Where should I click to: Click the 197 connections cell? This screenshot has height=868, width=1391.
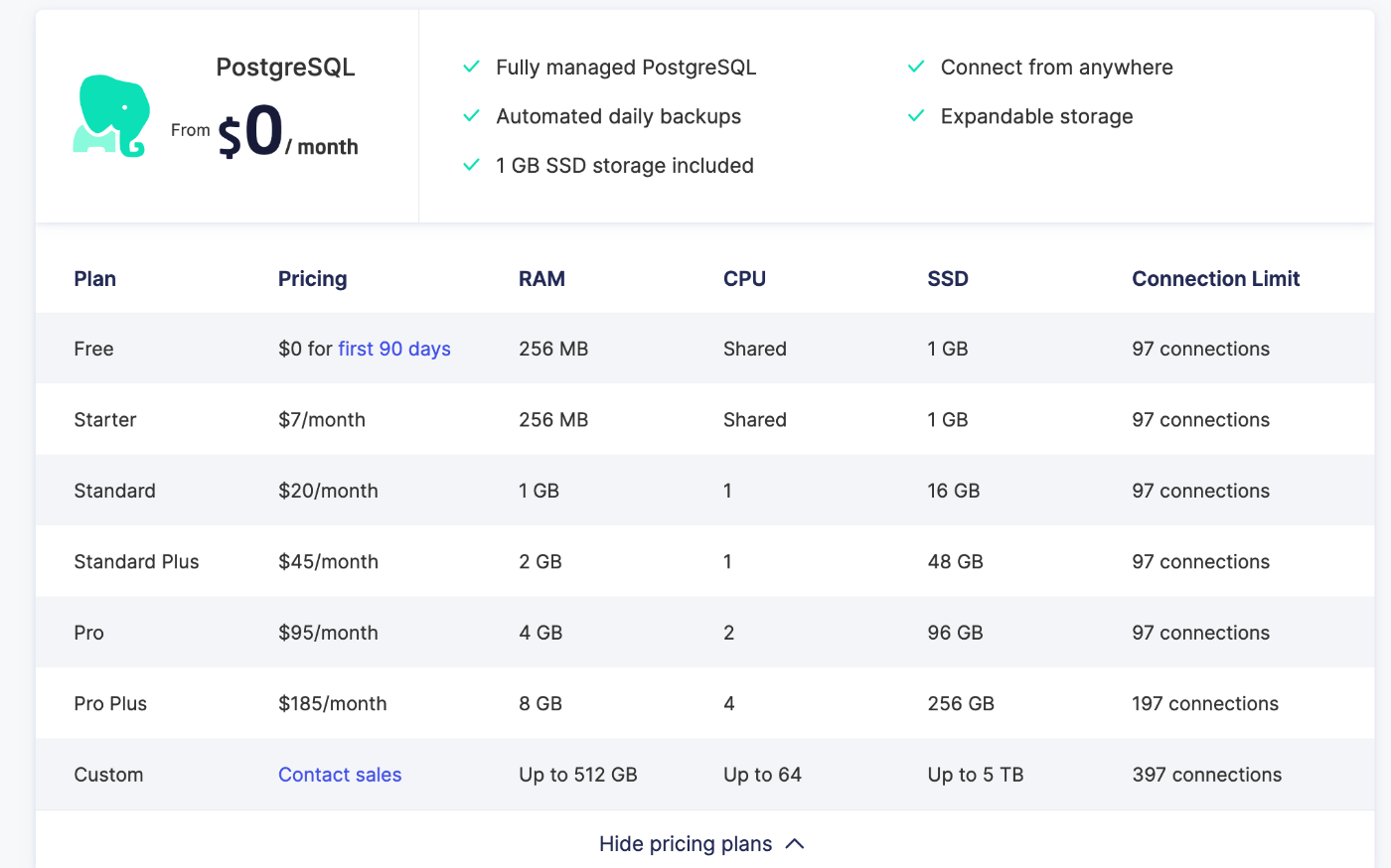pos(1205,704)
